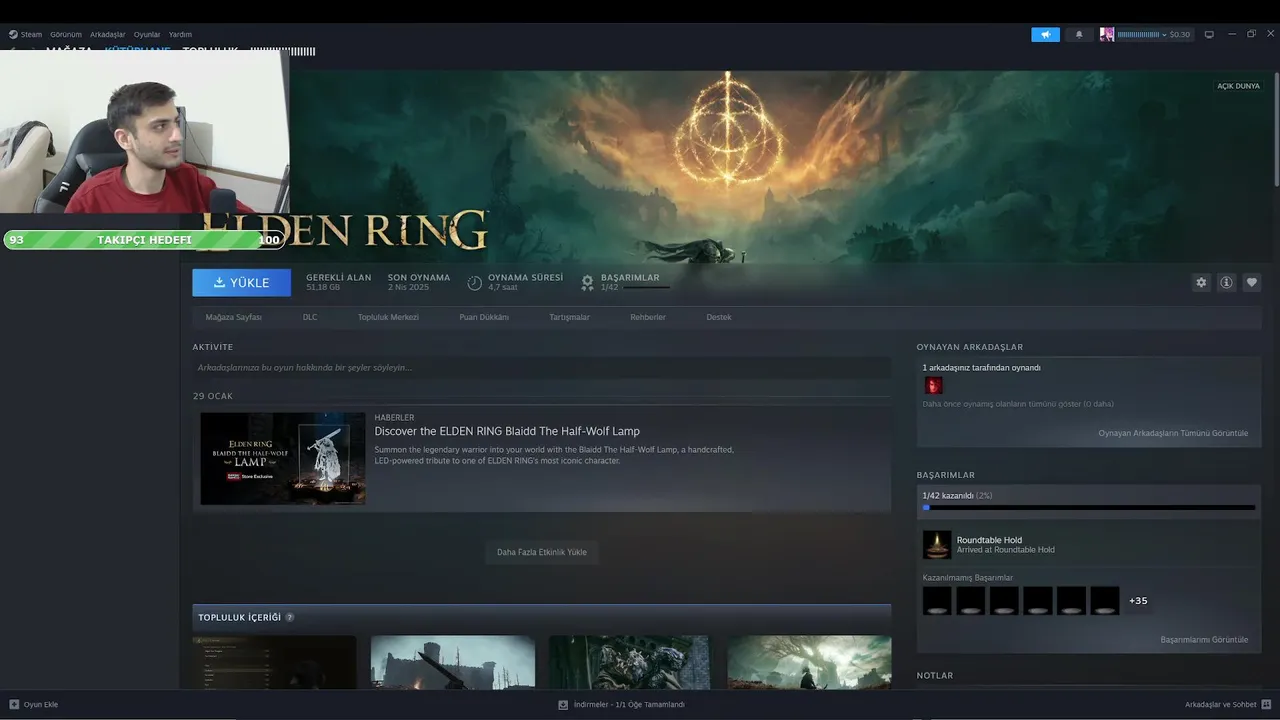The image size is (1280, 720).
Task: Open Rehberler tab
Action: [x=648, y=317]
